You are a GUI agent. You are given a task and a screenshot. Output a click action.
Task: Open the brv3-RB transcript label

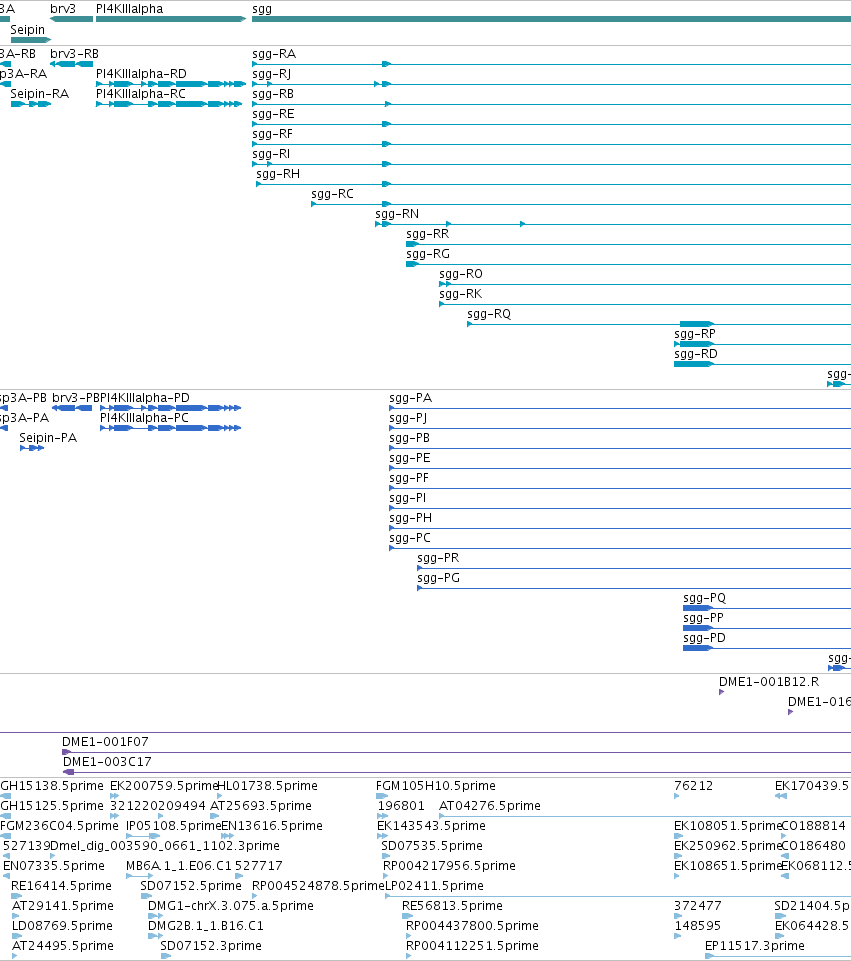pos(74,54)
